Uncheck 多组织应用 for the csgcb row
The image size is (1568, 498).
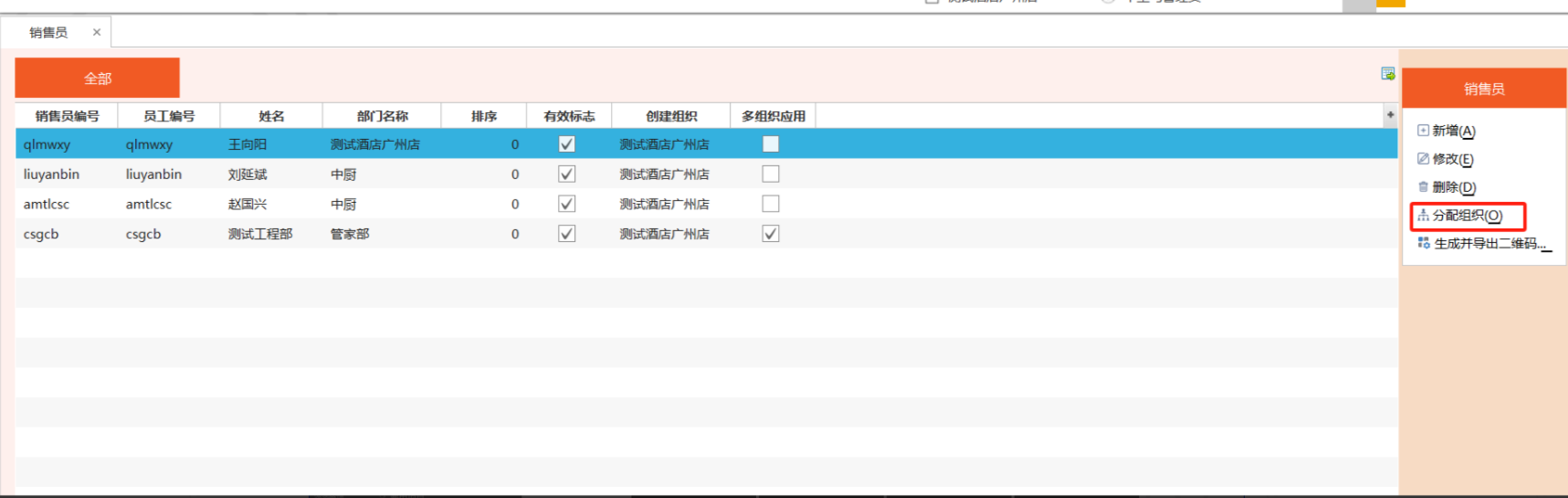[771, 234]
